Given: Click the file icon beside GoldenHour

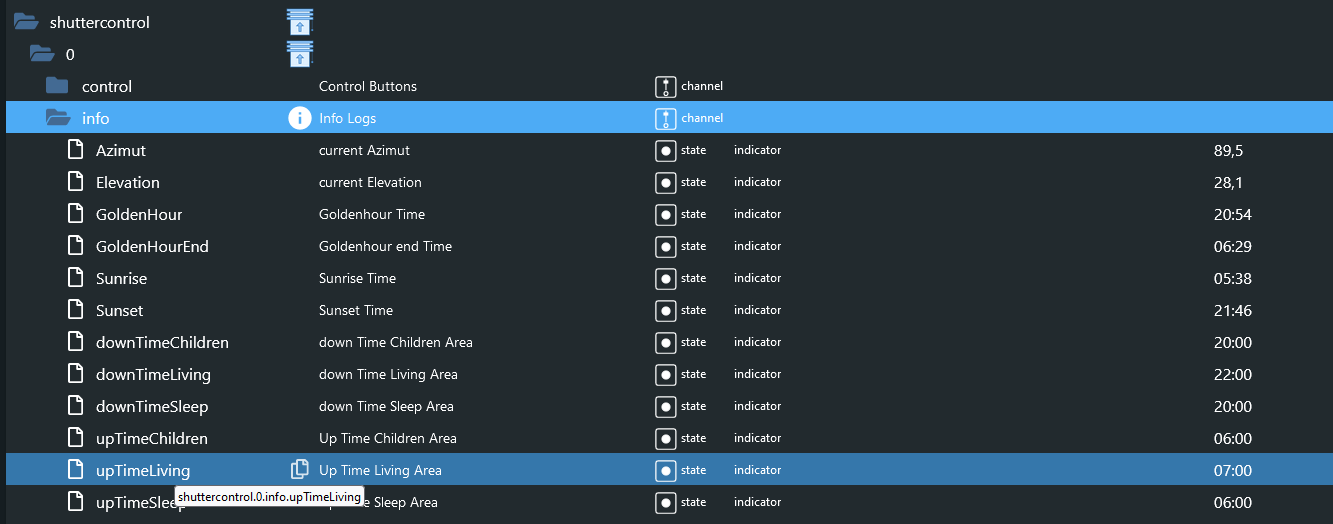Looking at the screenshot, I should coord(75,214).
